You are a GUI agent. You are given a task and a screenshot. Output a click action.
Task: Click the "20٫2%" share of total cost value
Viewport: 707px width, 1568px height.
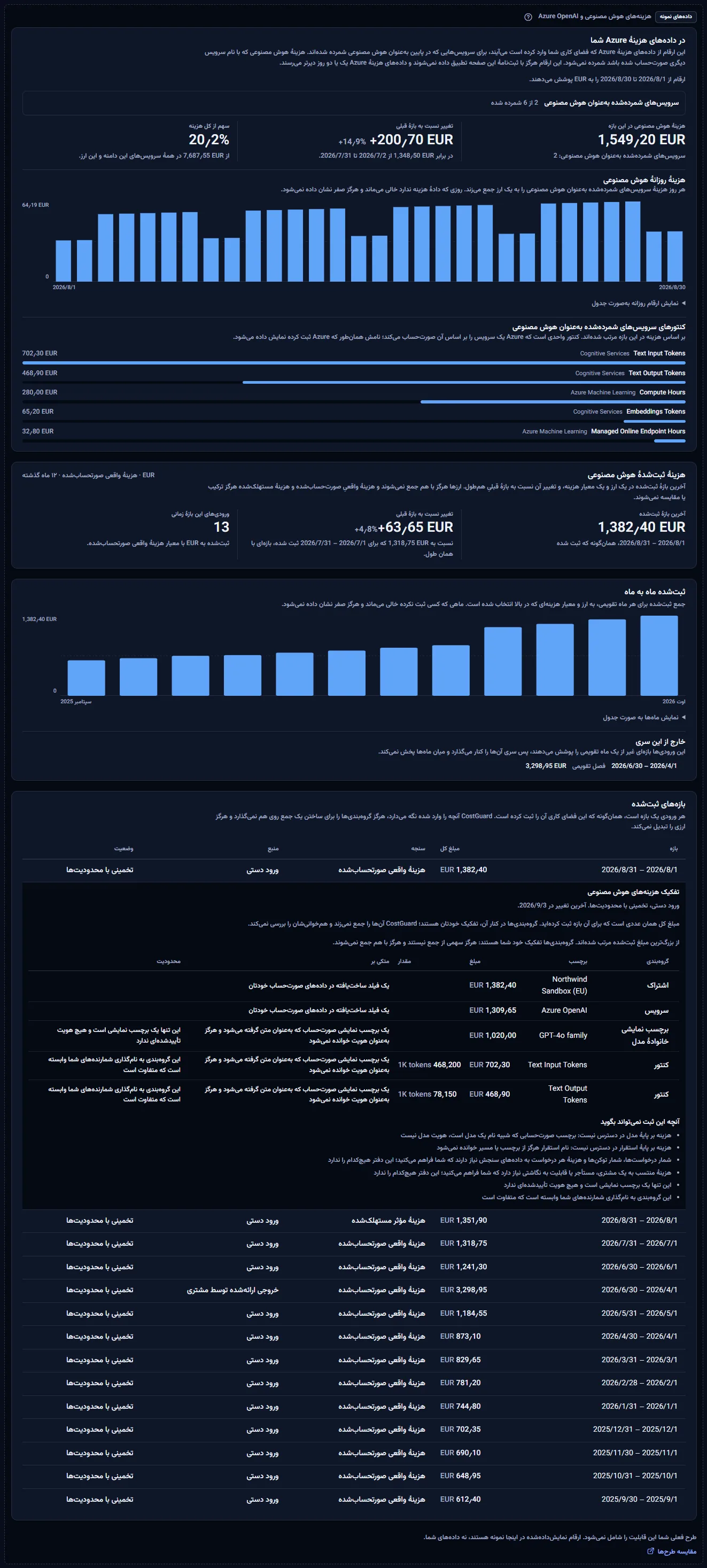(209, 140)
